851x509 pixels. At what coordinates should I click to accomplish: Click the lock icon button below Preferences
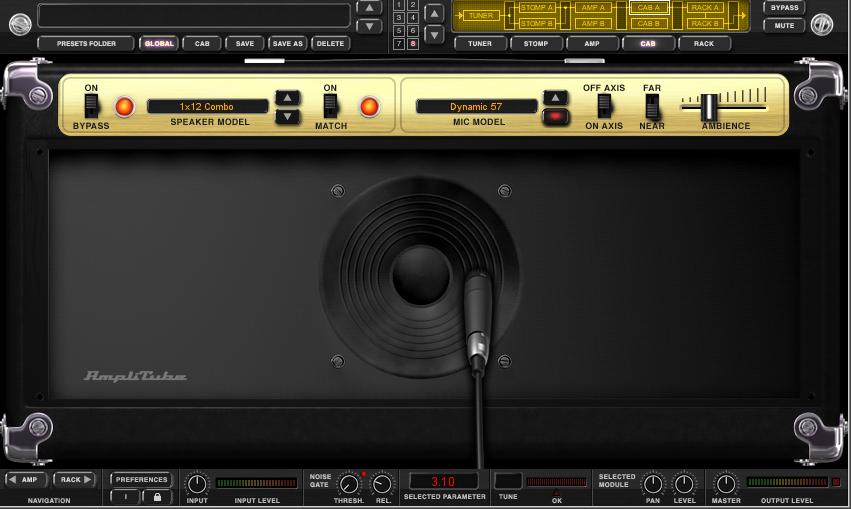(157, 497)
